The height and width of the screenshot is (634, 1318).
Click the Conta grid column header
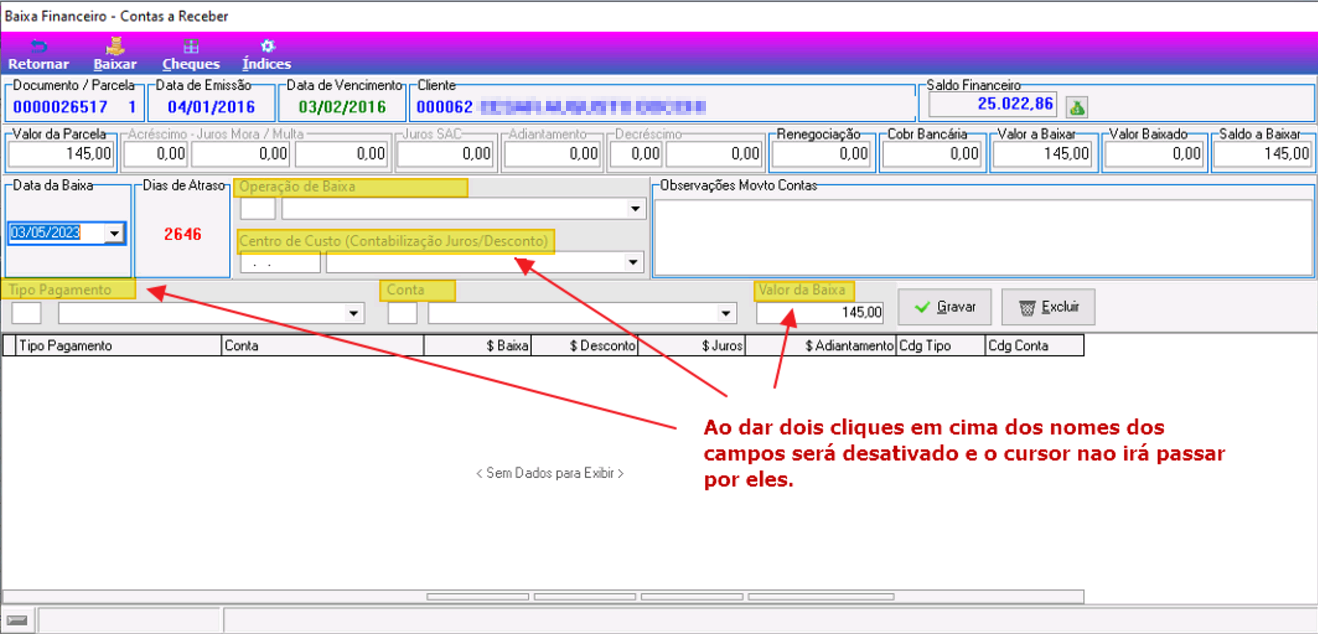click(x=322, y=346)
